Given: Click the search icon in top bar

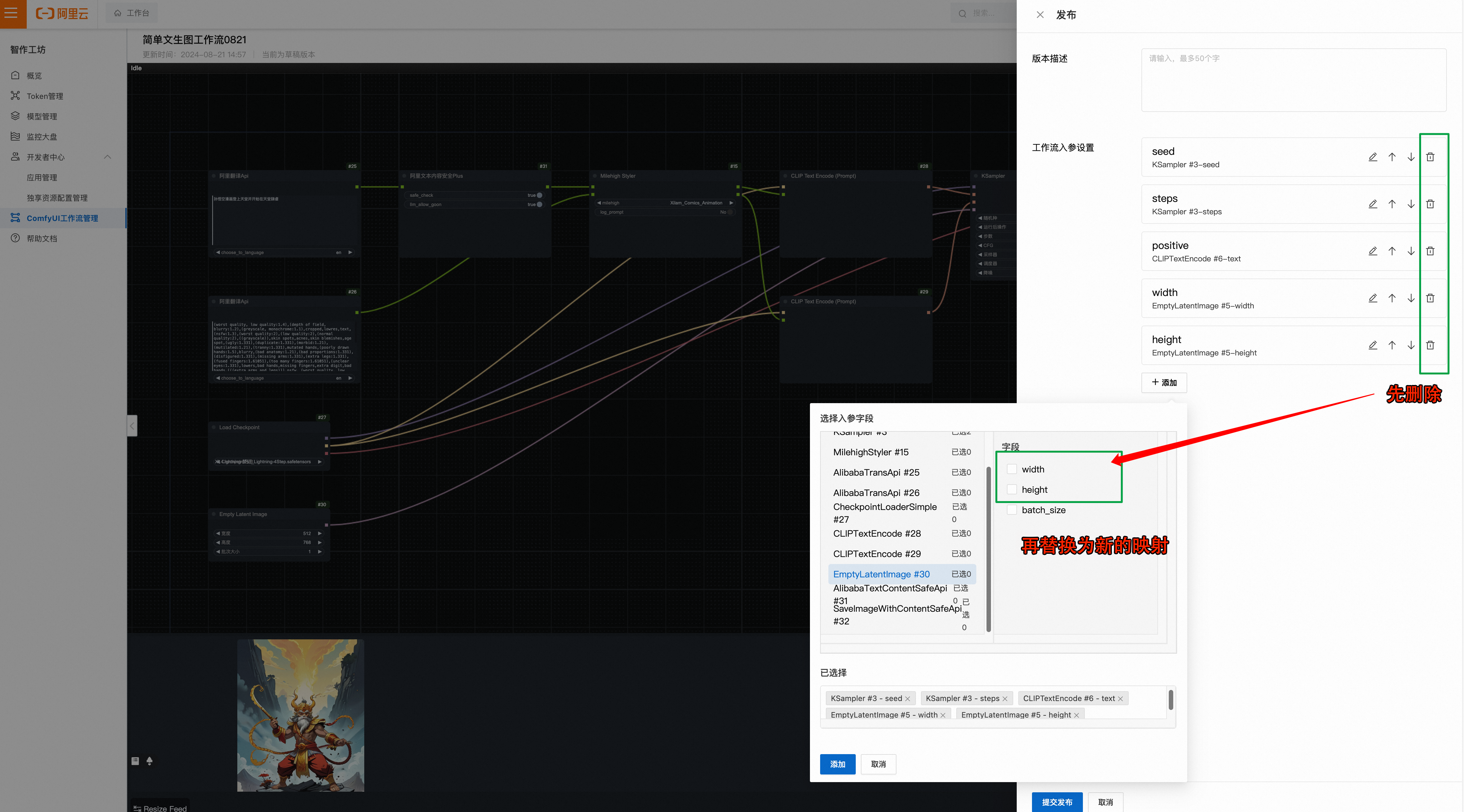Looking at the screenshot, I should (962, 14).
